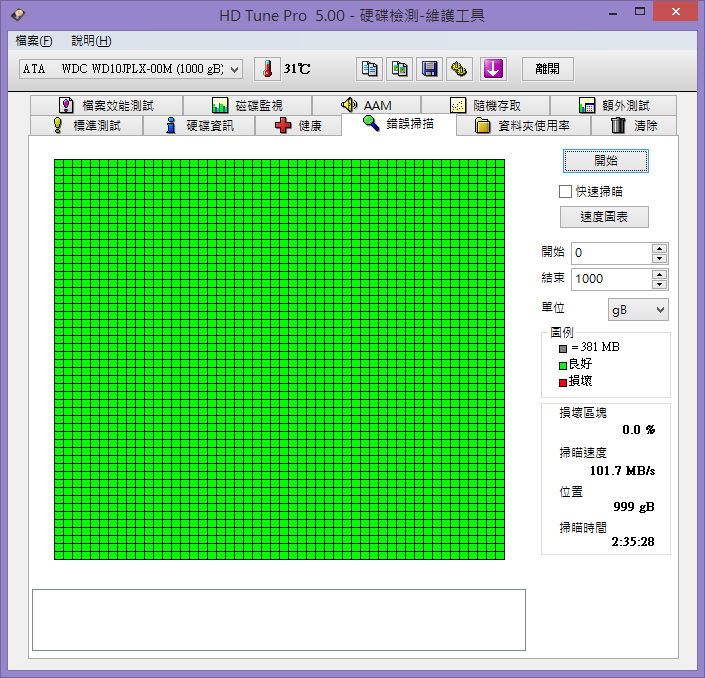Screen dimensions: 705x678
Task: Select the 錯誤掃描 tab
Action: 398,124
